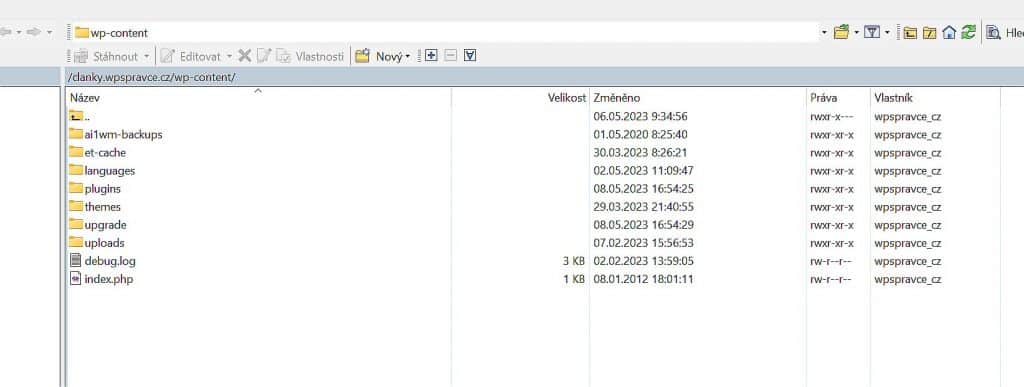This screenshot has height=387, width=1024.
Task: Open the directory browse folder icon
Action: point(841,32)
